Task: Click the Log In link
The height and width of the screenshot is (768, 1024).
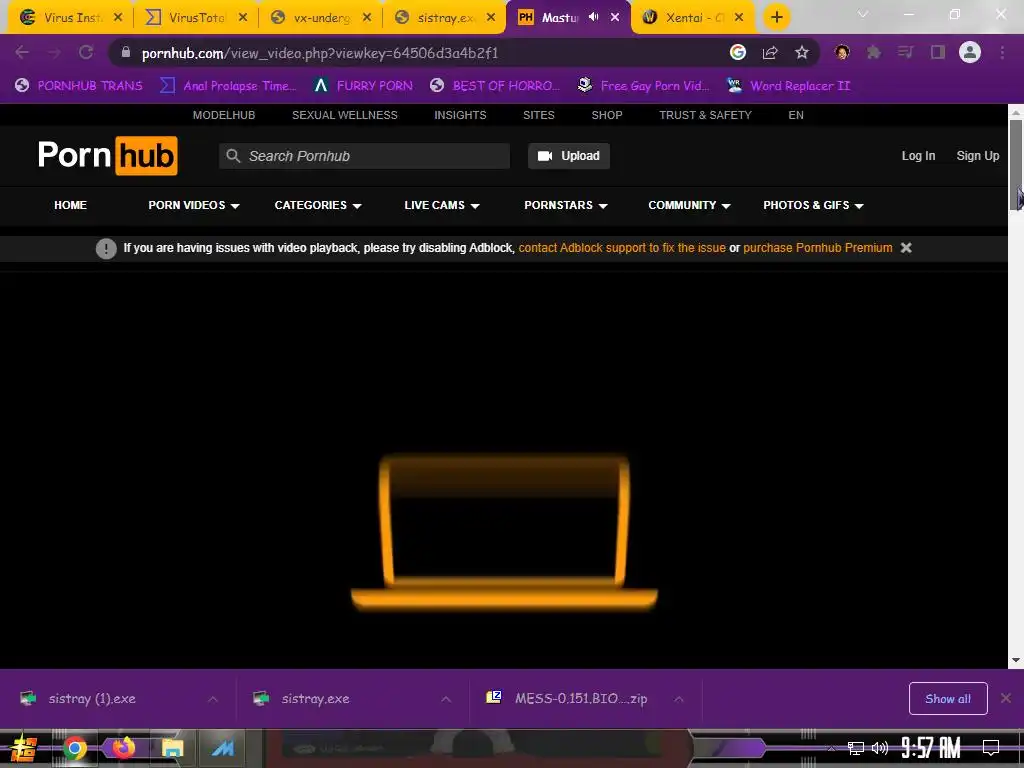Action: point(918,156)
